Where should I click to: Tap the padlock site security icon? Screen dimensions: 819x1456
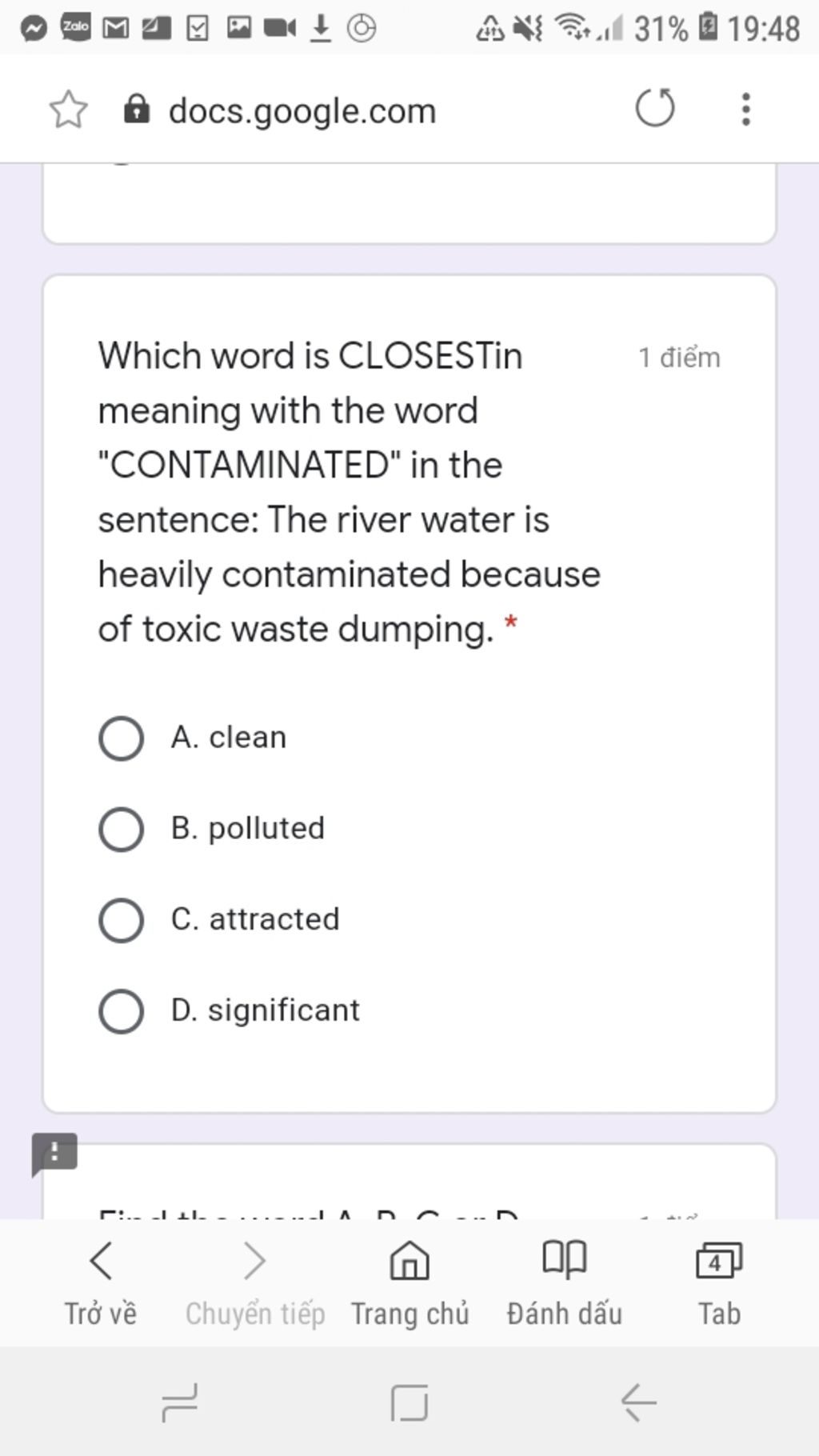tap(137, 110)
